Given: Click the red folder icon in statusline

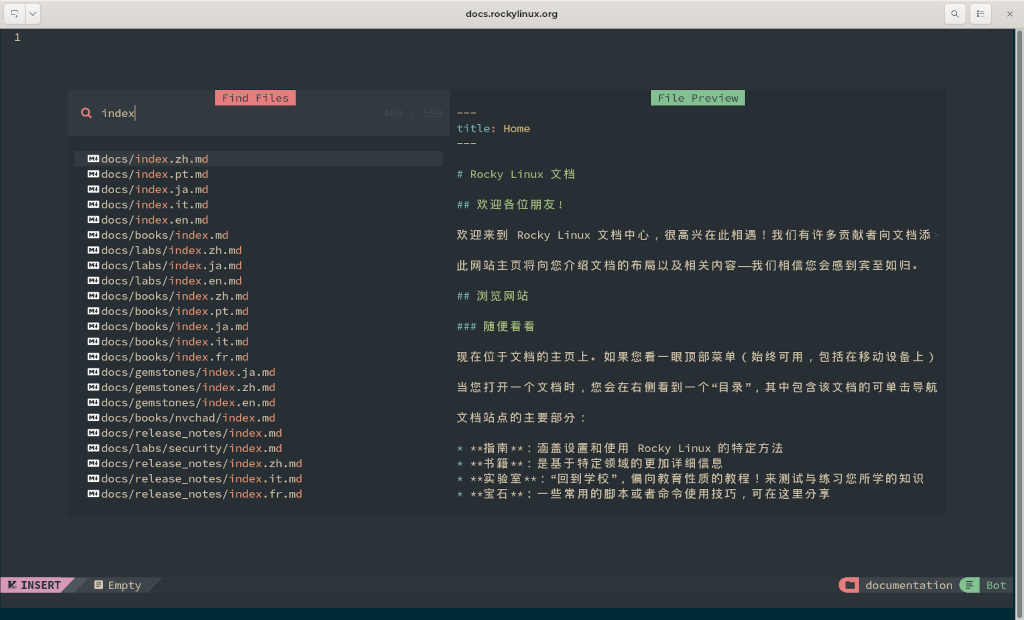Looking at the screenshot, I should (849, 585).
